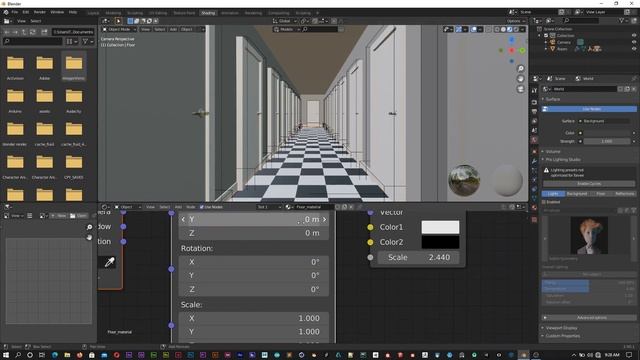Expand the Volume panel
Image resolution: width=640 pixels, height=360 pixels.
[553, 151]
